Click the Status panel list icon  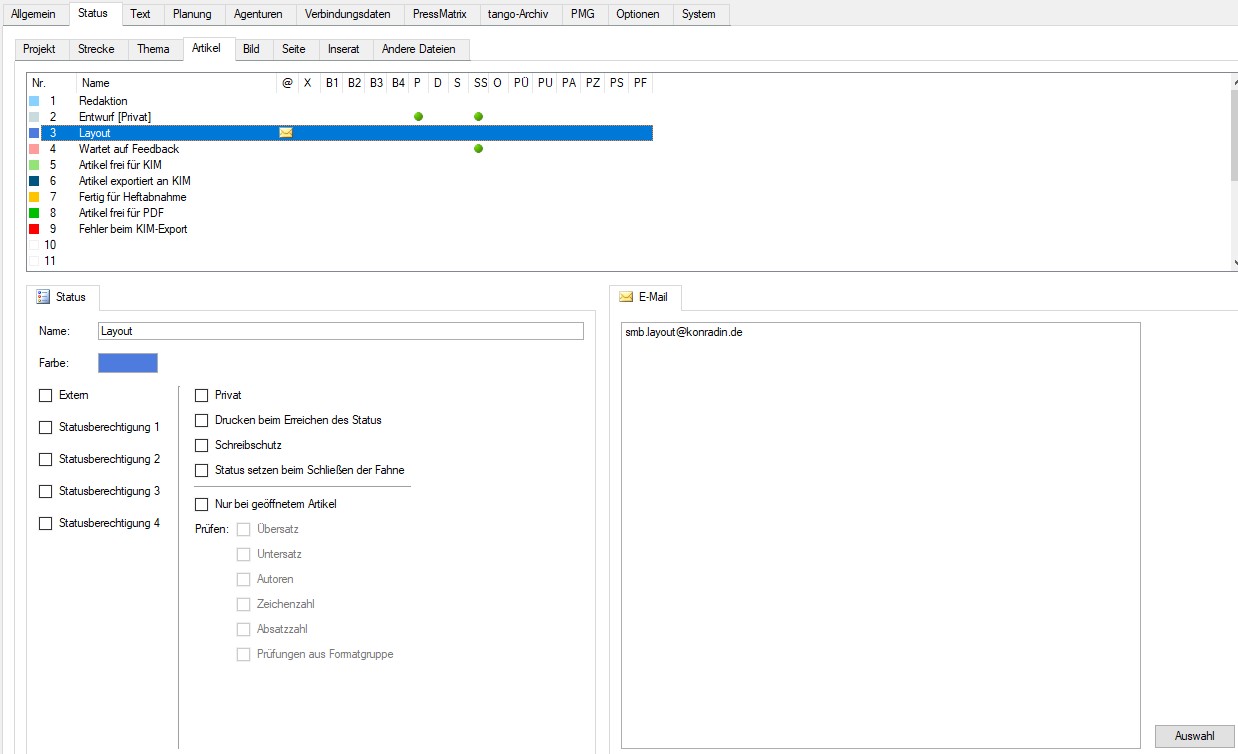pyautogui.click(x=43, y=297)
